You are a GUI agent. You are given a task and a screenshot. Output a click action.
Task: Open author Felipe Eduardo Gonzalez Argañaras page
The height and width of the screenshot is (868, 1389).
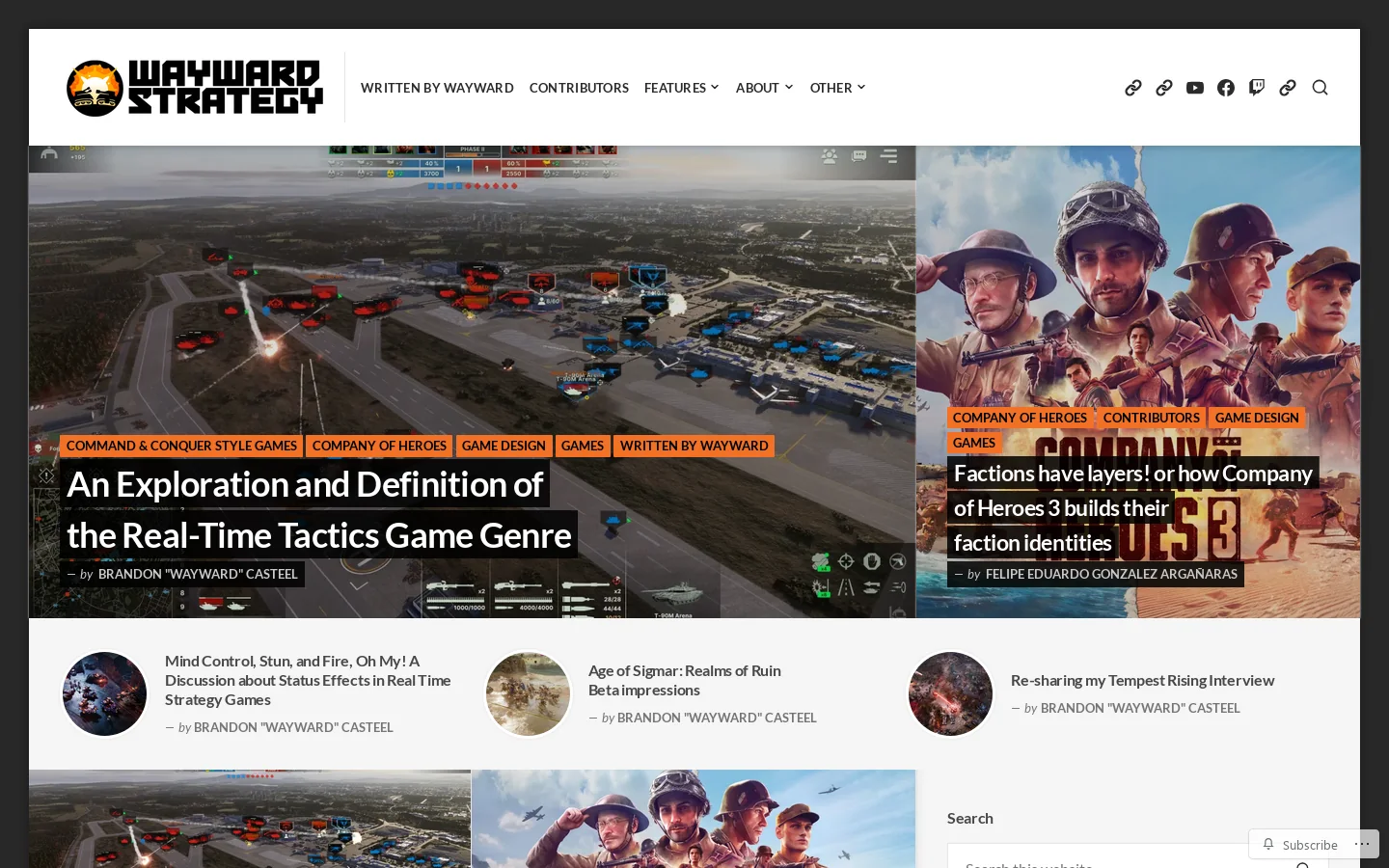(x=1111, y=574)
